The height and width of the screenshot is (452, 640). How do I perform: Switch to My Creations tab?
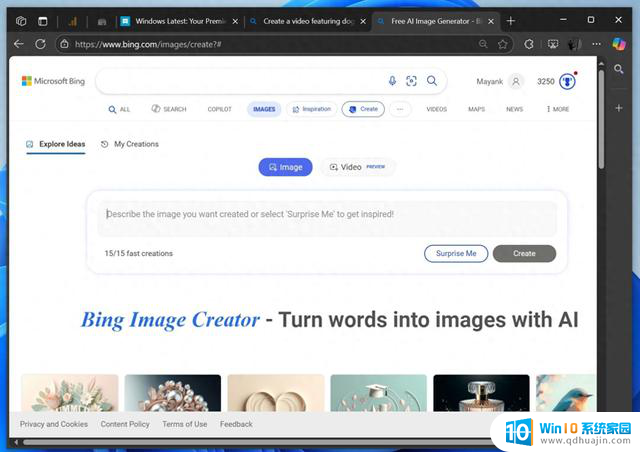click(x=130, y=144)
